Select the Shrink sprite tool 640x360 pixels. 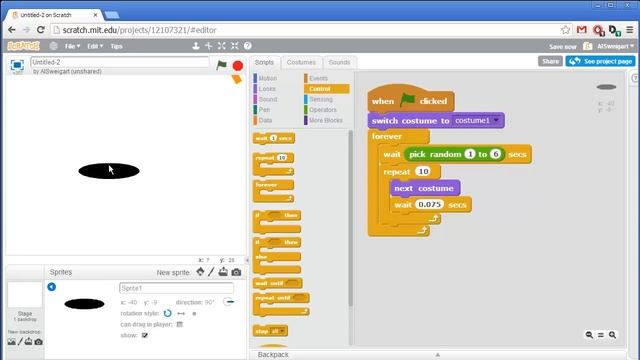click(235, 46)
